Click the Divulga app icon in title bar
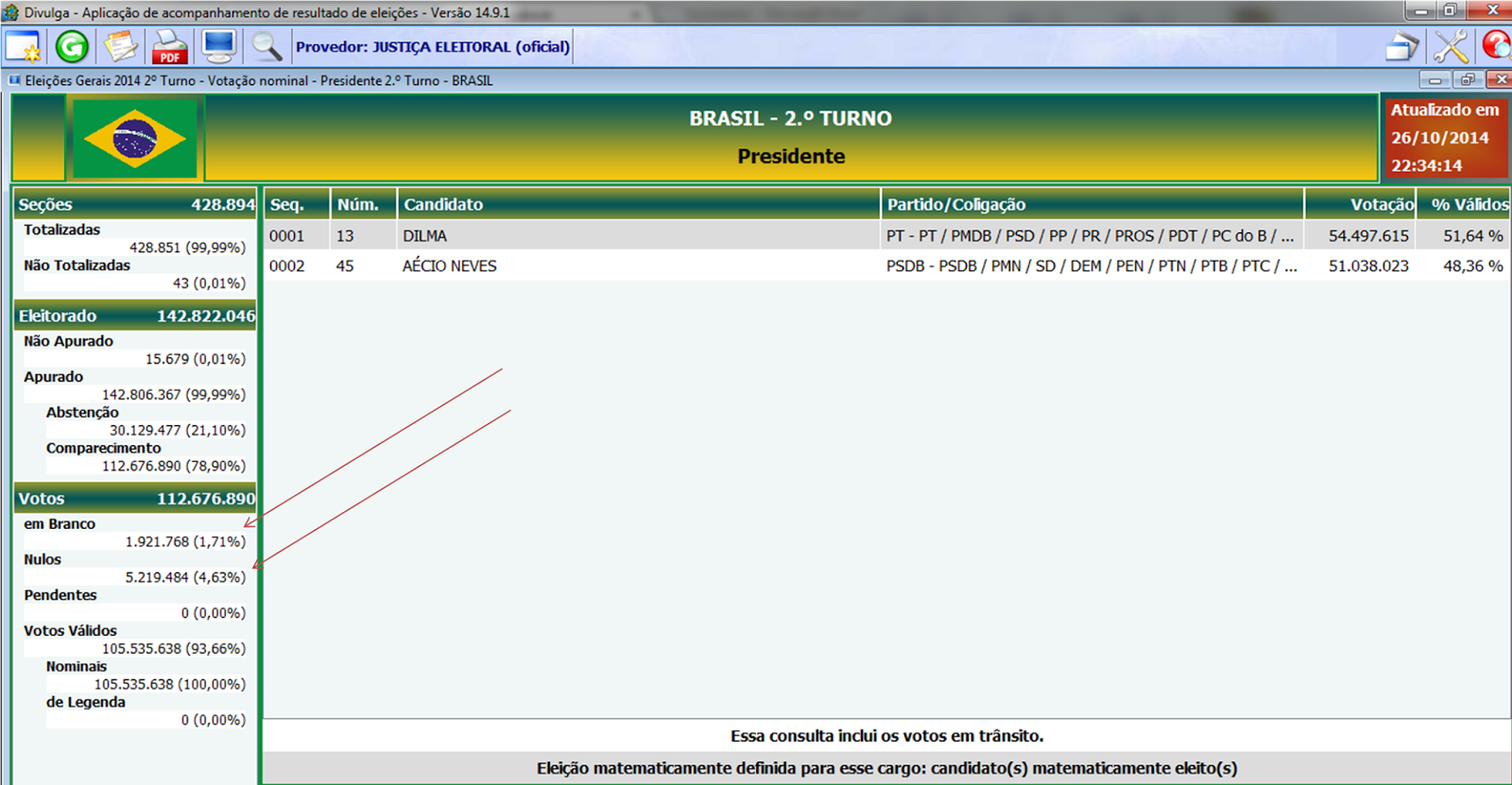1512x785 pixels. [x=11, y=12]
